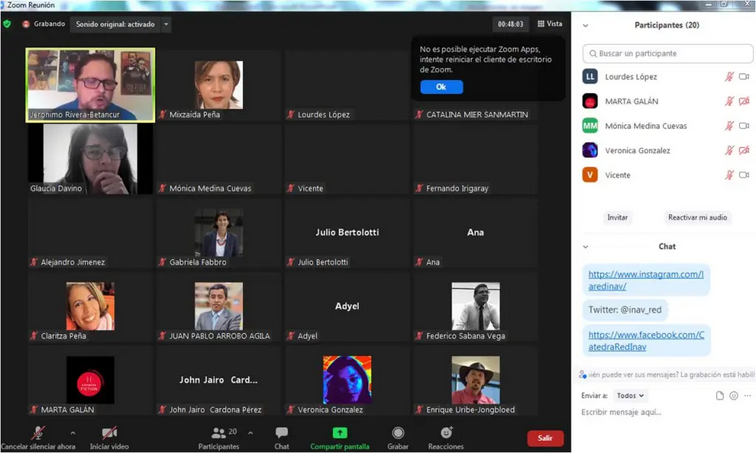Select Mixzaida Peña participant tile

[218, 85]
